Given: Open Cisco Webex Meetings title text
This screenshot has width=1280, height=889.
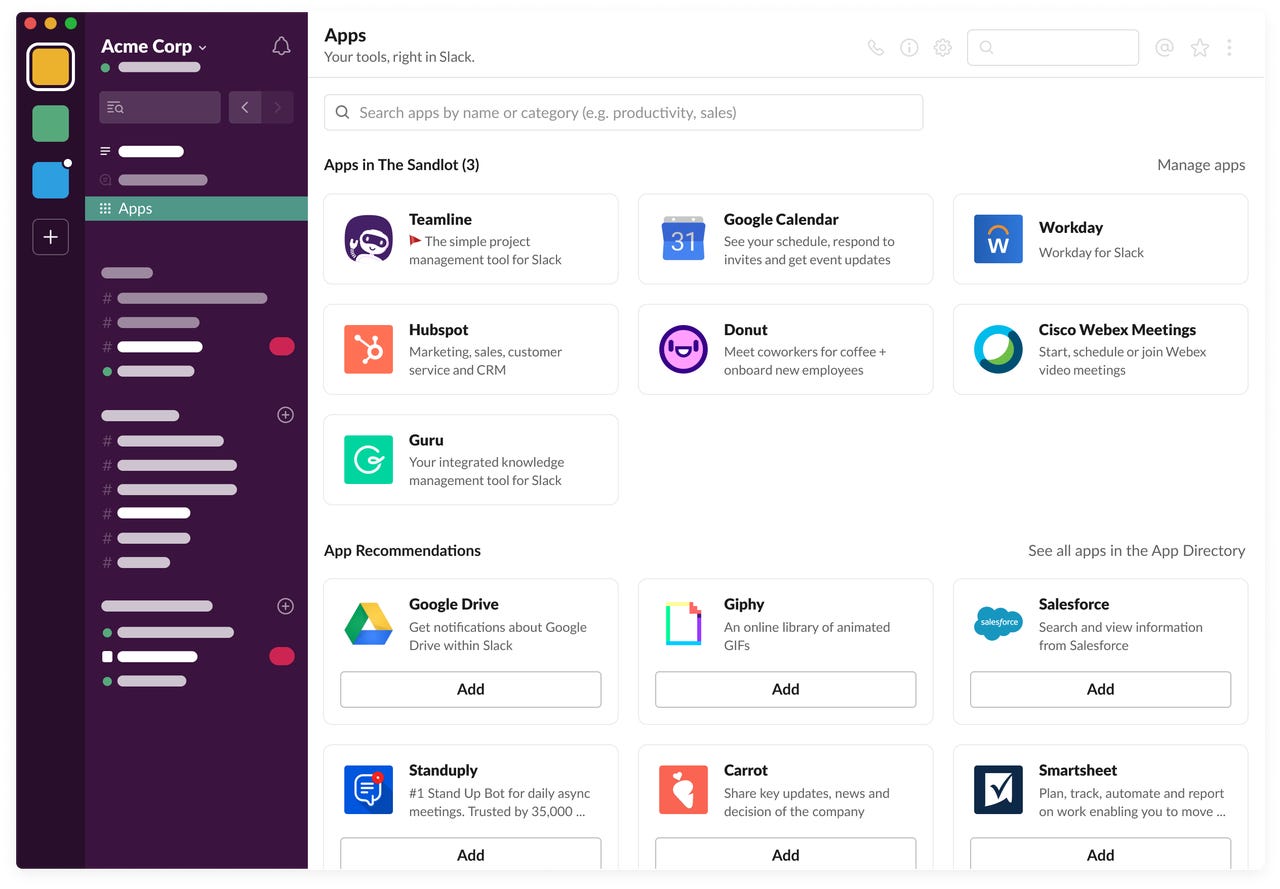Looking at the screenshot, I should (x=1117, y=330).
